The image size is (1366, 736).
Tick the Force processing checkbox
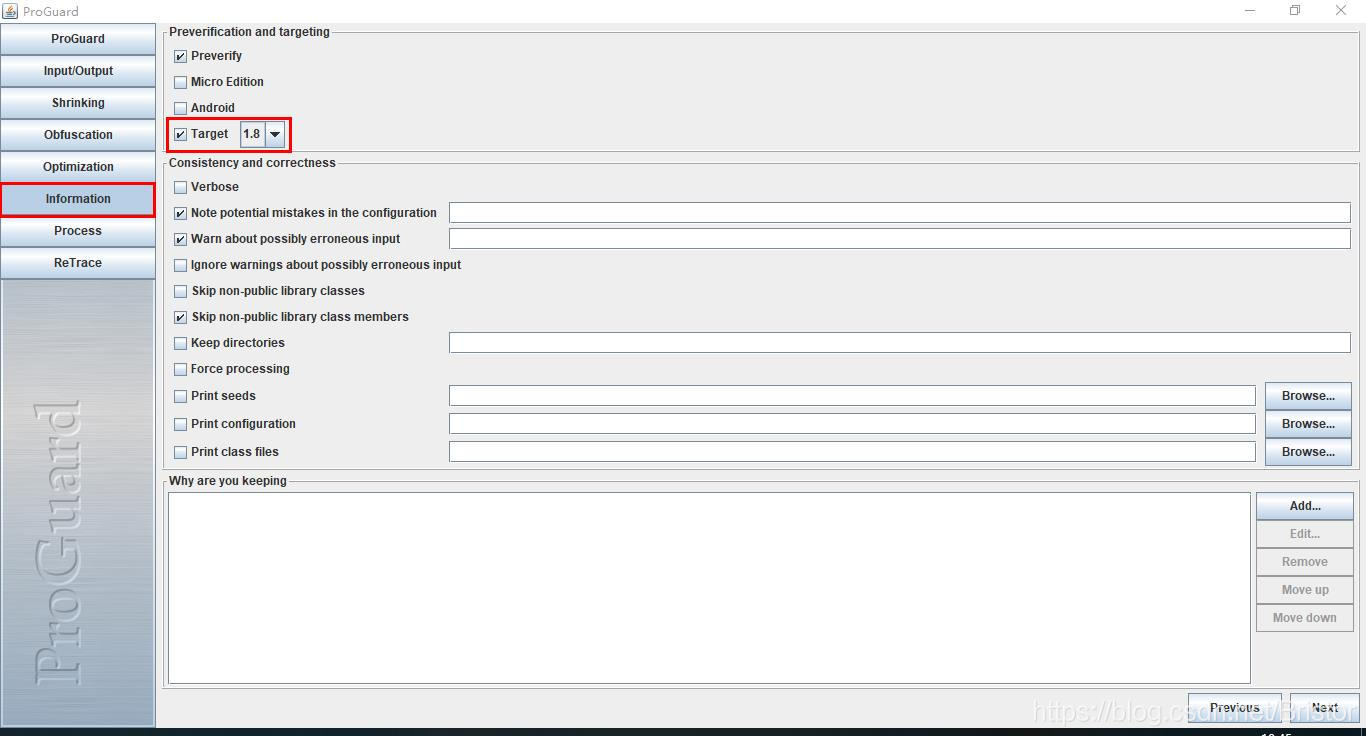pyautogui.click(x=180, y=370)
